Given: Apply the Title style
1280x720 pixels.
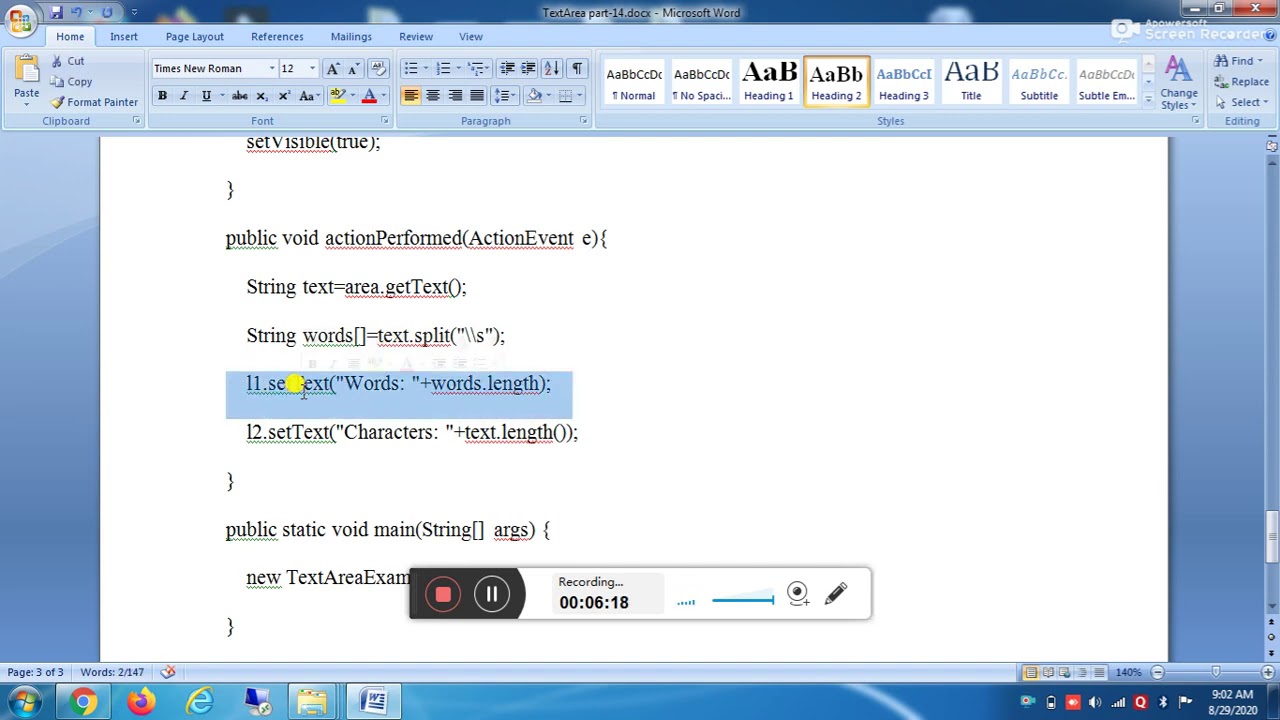Looking at the screenshot, I should 971,81.
